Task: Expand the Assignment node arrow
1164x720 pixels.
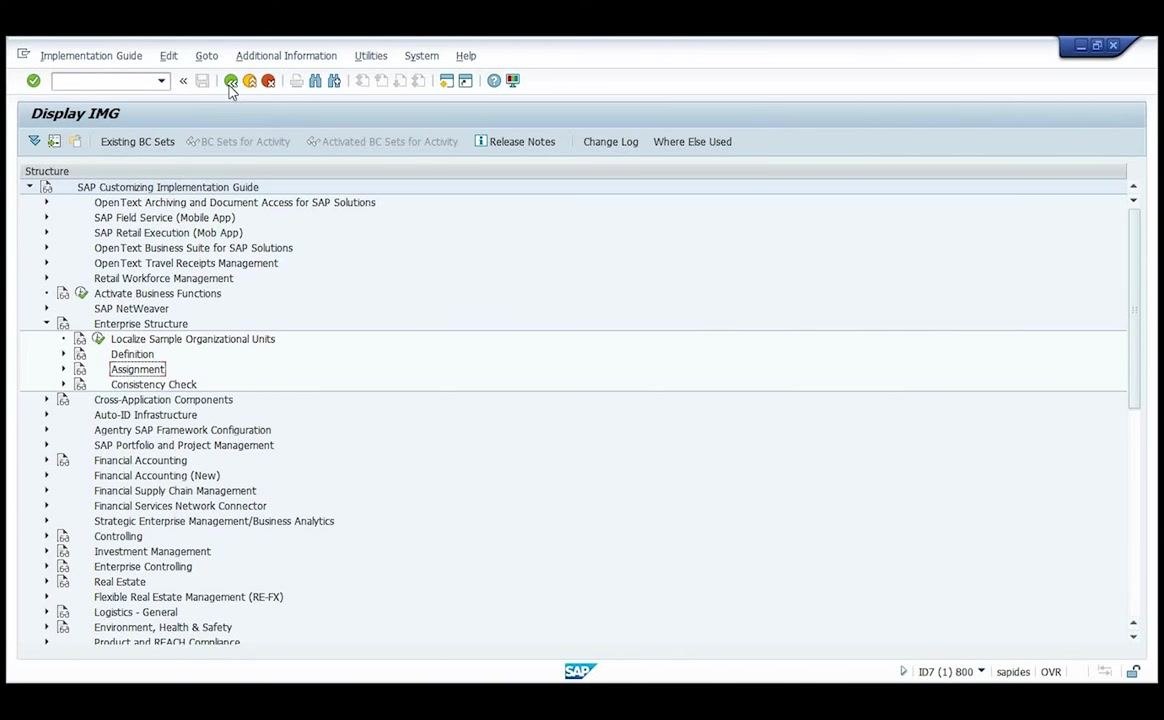Action: [63, 369]
